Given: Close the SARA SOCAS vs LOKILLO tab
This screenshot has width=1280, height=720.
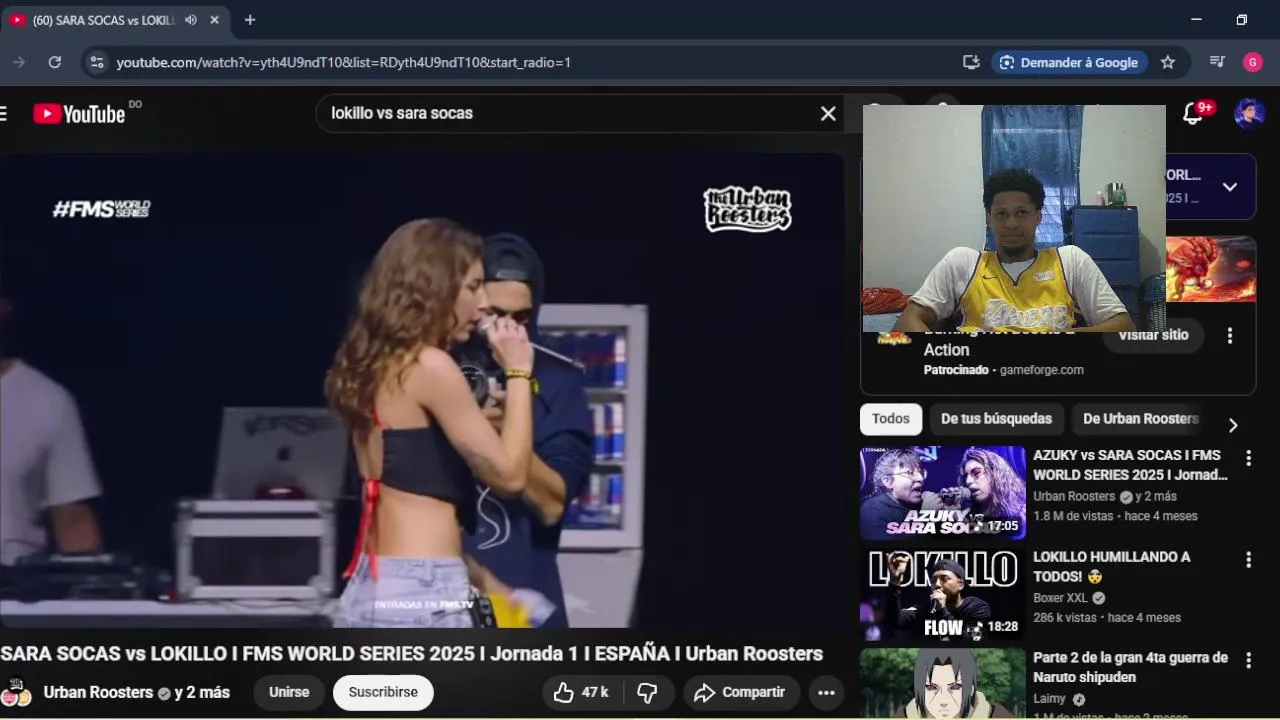Looking at the screenshot, I should tap(214, 20).
